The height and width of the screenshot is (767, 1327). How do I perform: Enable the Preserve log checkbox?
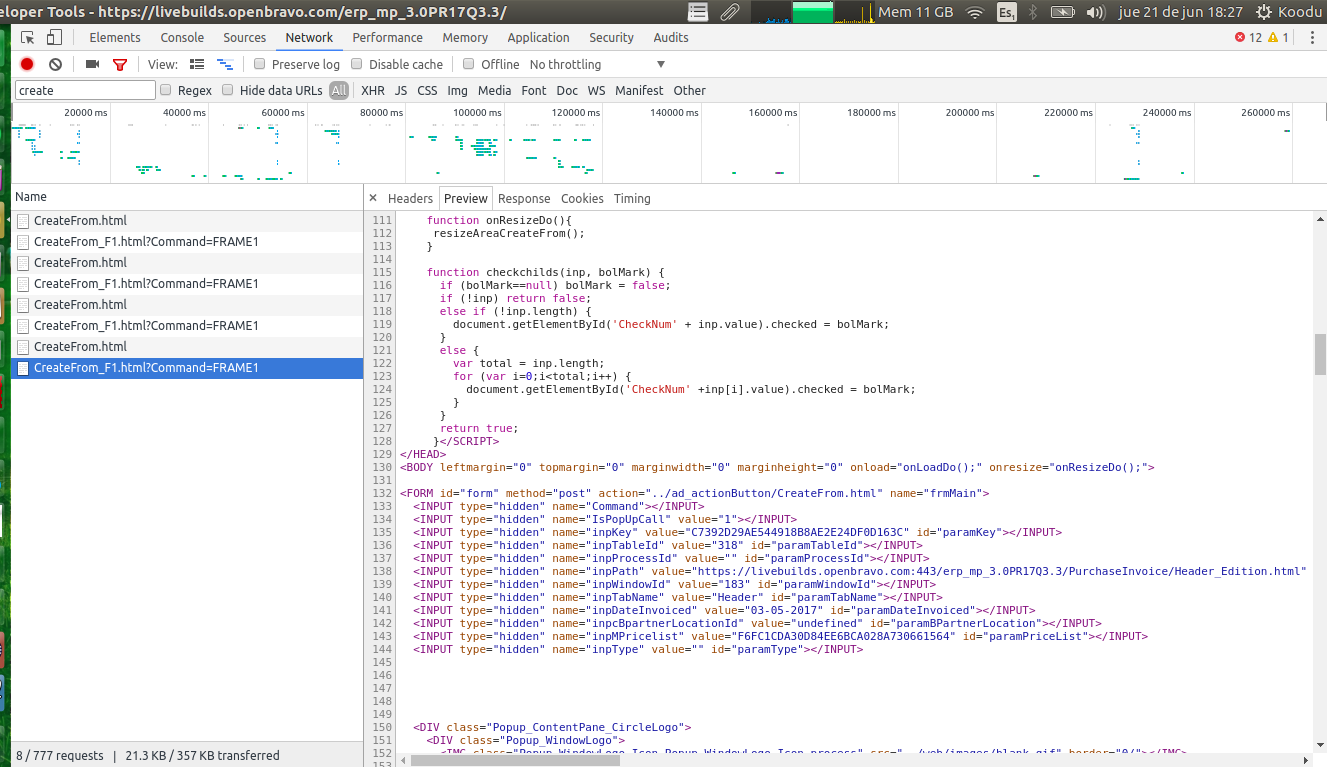click(x=260, y=64)
